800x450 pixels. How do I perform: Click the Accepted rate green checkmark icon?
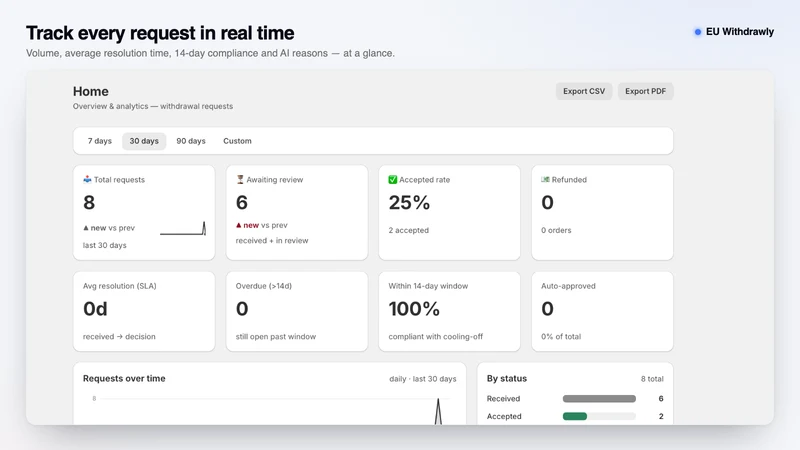coord(392,180)
